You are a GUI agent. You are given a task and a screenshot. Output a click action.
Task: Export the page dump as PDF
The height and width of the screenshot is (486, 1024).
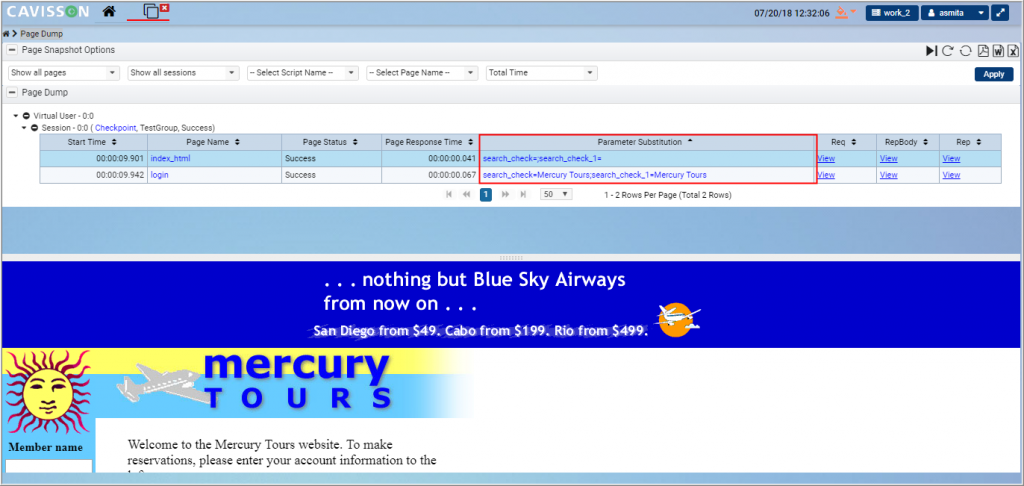coord(982,51)
